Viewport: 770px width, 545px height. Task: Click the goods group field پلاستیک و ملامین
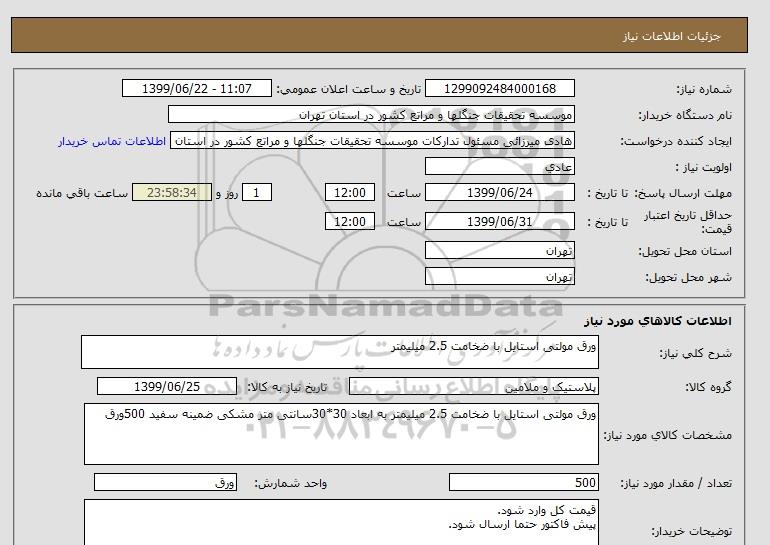pyautogui.click(x=473, y=386)
